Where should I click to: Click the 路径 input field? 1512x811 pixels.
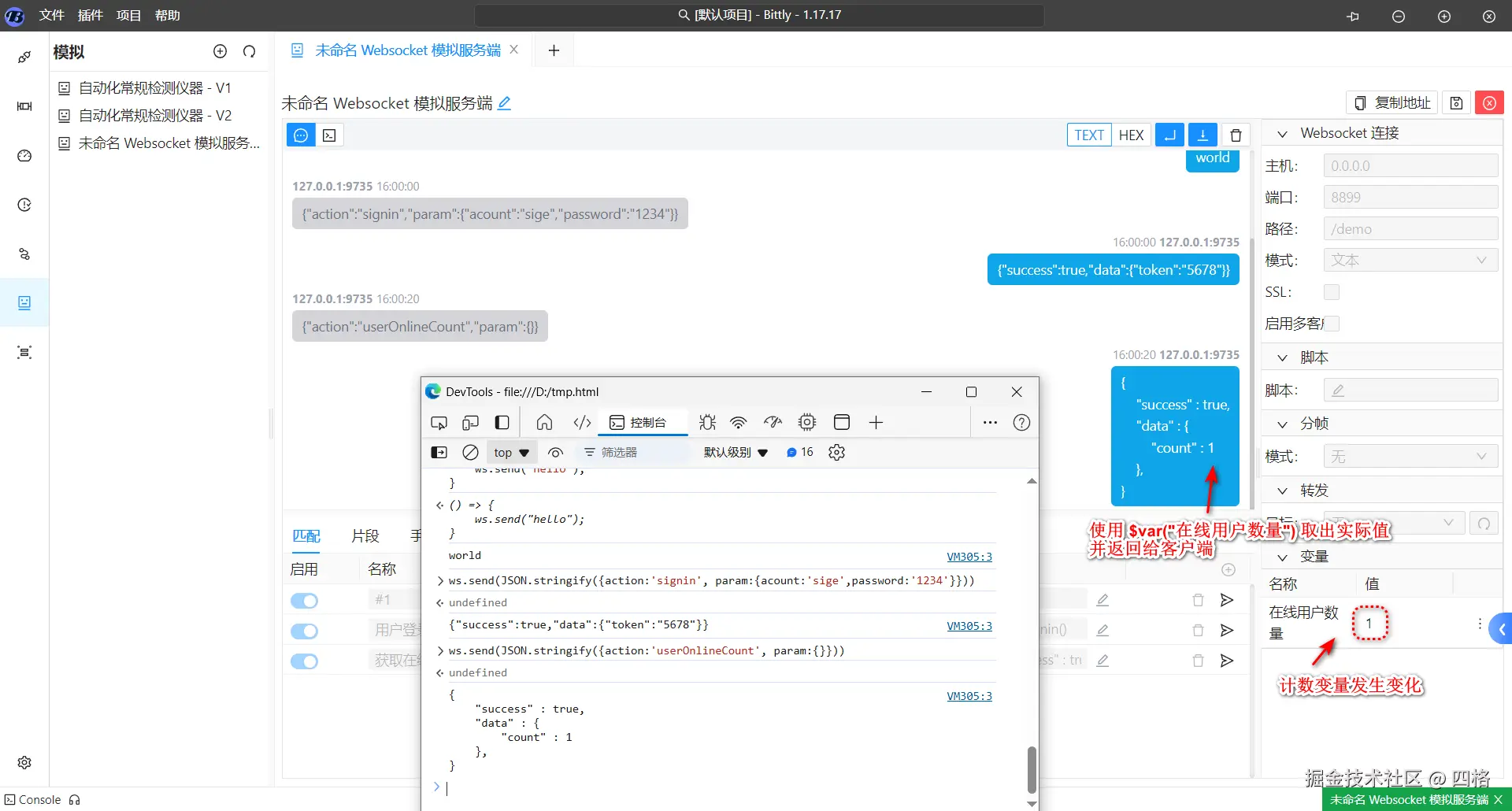tap(1410, 229)
